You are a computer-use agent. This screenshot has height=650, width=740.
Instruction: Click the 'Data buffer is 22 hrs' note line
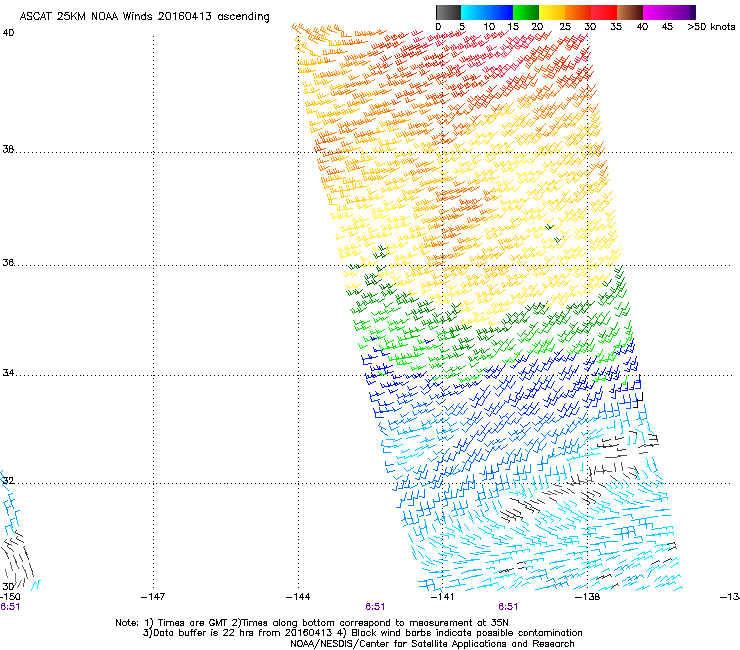click(x=362, y=633)
